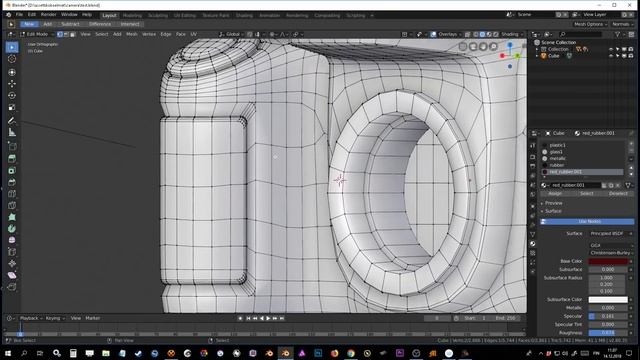Click the Deselect material button
640x360 pixels.
(x=618, y=194)
